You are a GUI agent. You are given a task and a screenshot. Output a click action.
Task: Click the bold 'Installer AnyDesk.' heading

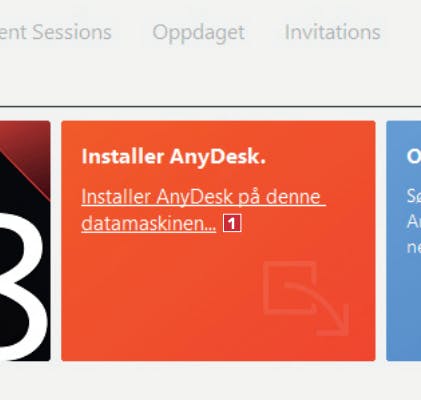[173, 156]
